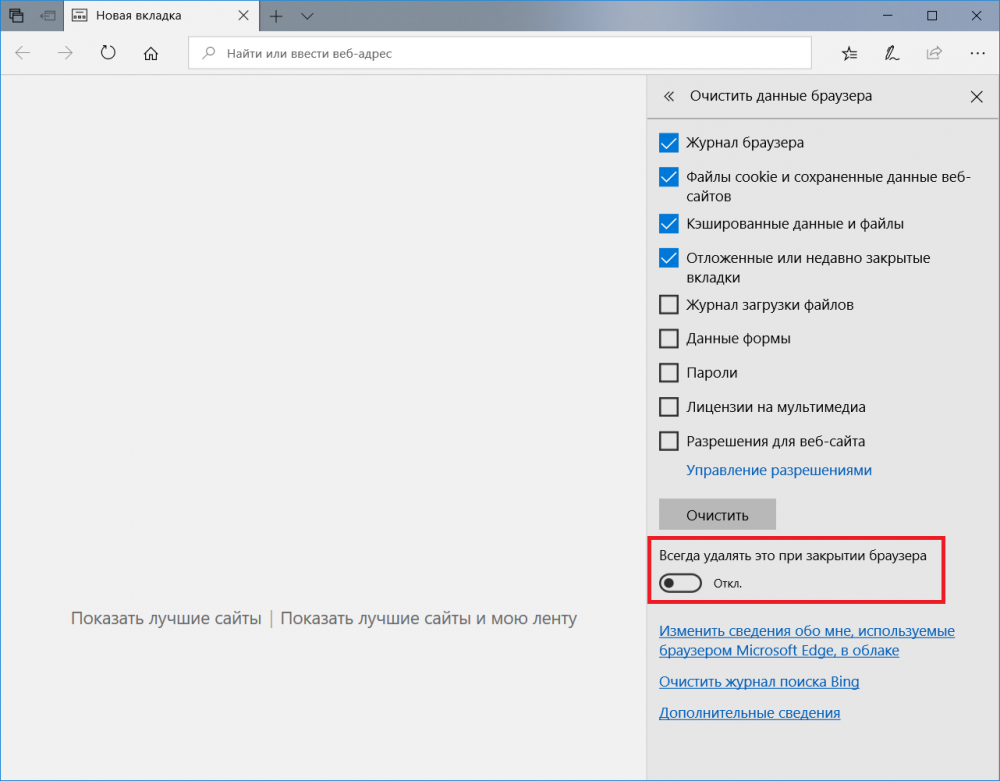Click the set tabs aside icon

pos(48,15)
